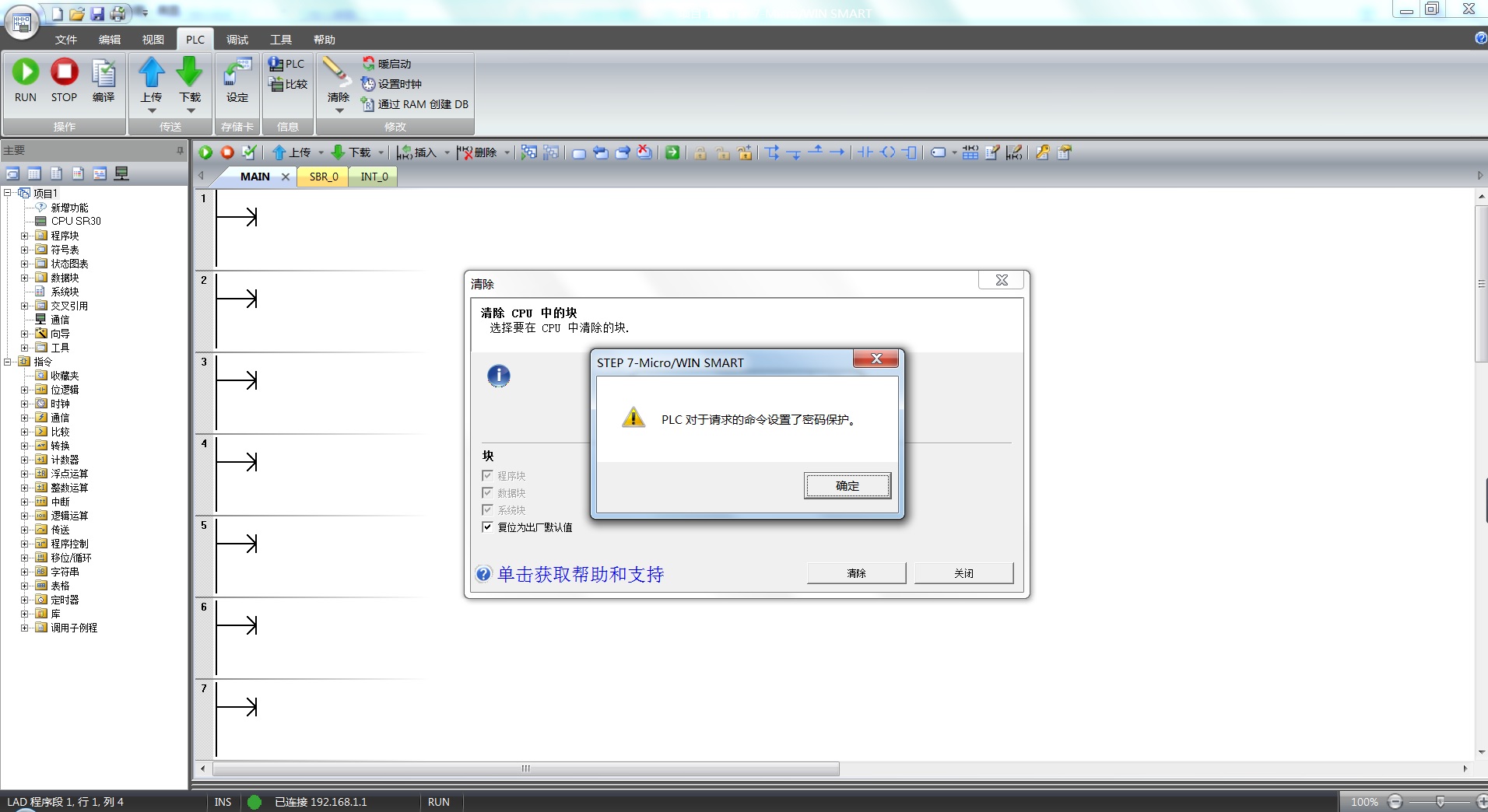Click the red STOP icon in ribbon

click(x=65, y=72)
